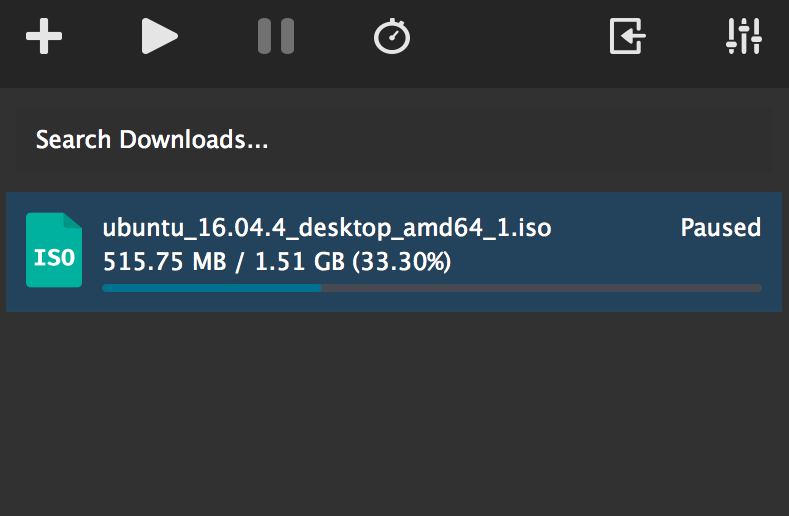The image size is (789, 516).
Task: Click the filled part of the progress bar
Action: point(212,288)
